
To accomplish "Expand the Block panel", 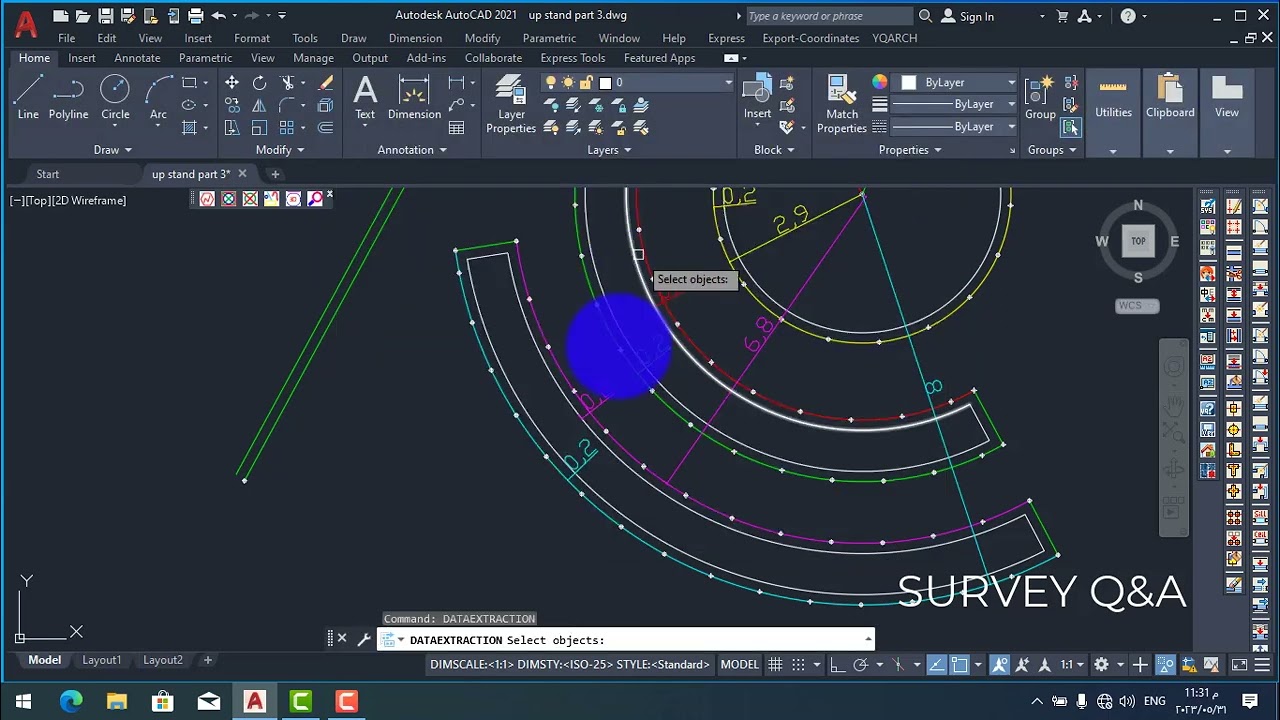I will point(774,150).
